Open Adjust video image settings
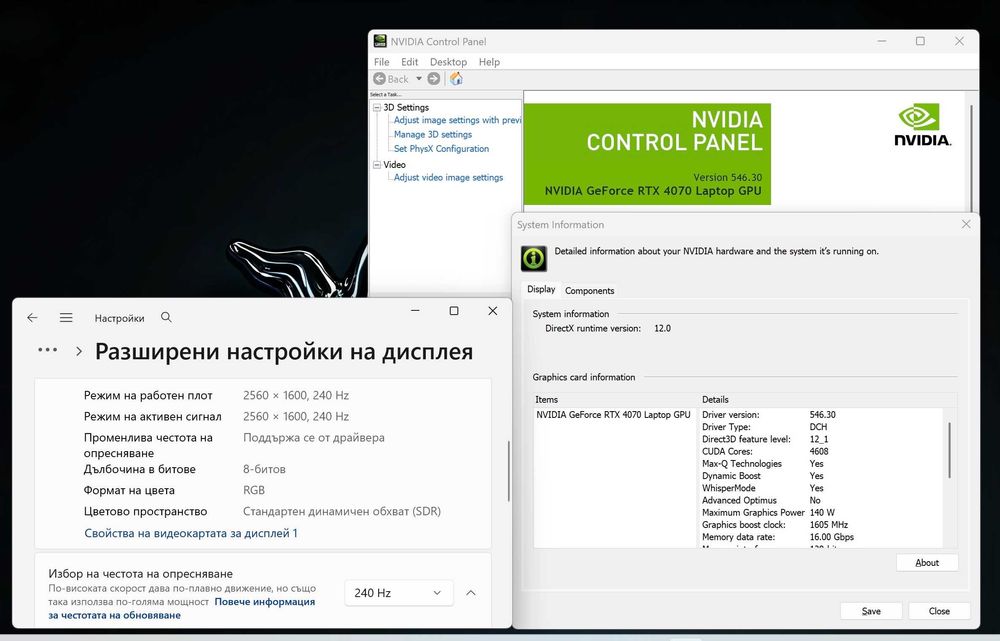The image size is (1000, 641). coord(448,177)
